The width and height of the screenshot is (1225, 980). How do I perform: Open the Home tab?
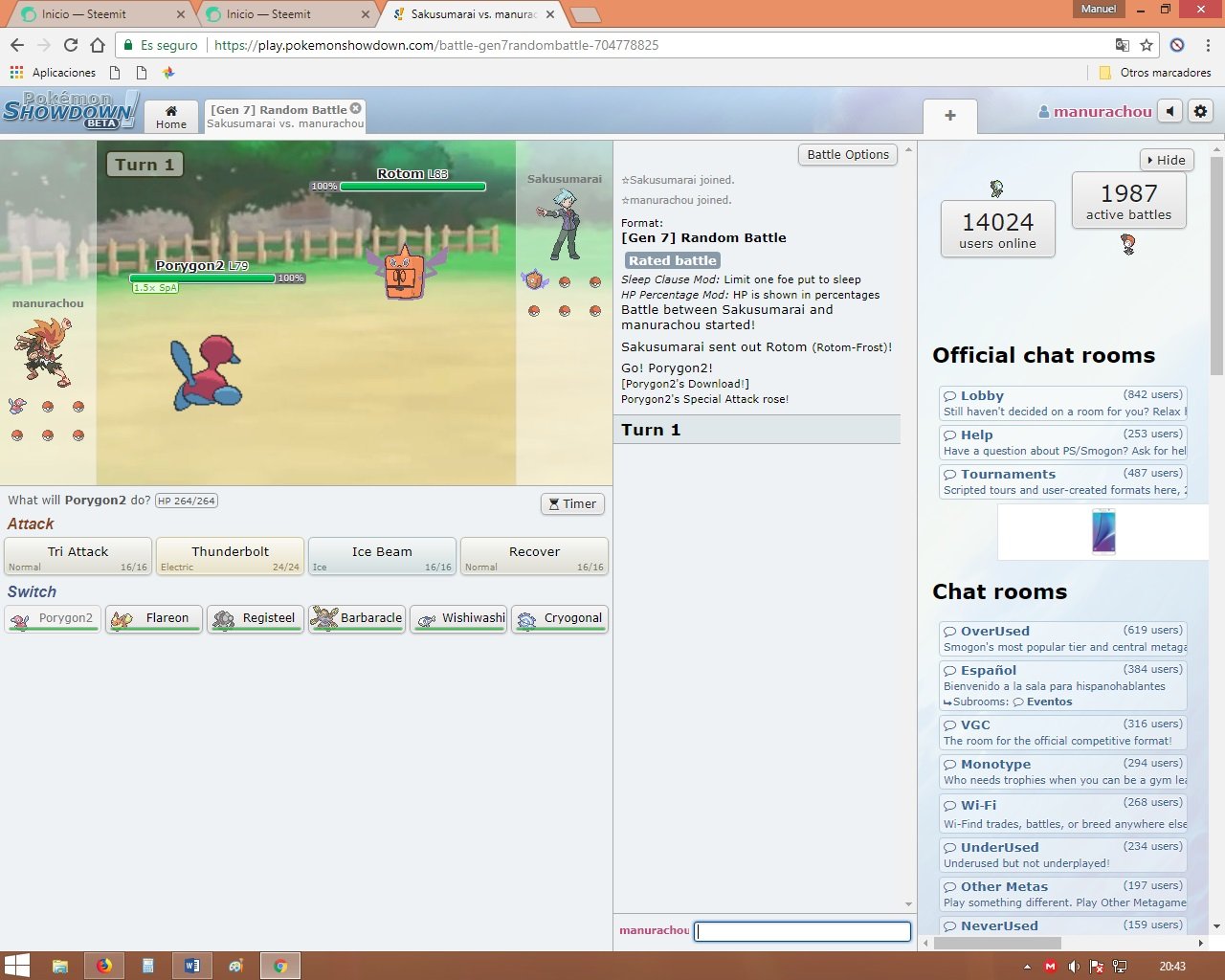coord(171,117)
